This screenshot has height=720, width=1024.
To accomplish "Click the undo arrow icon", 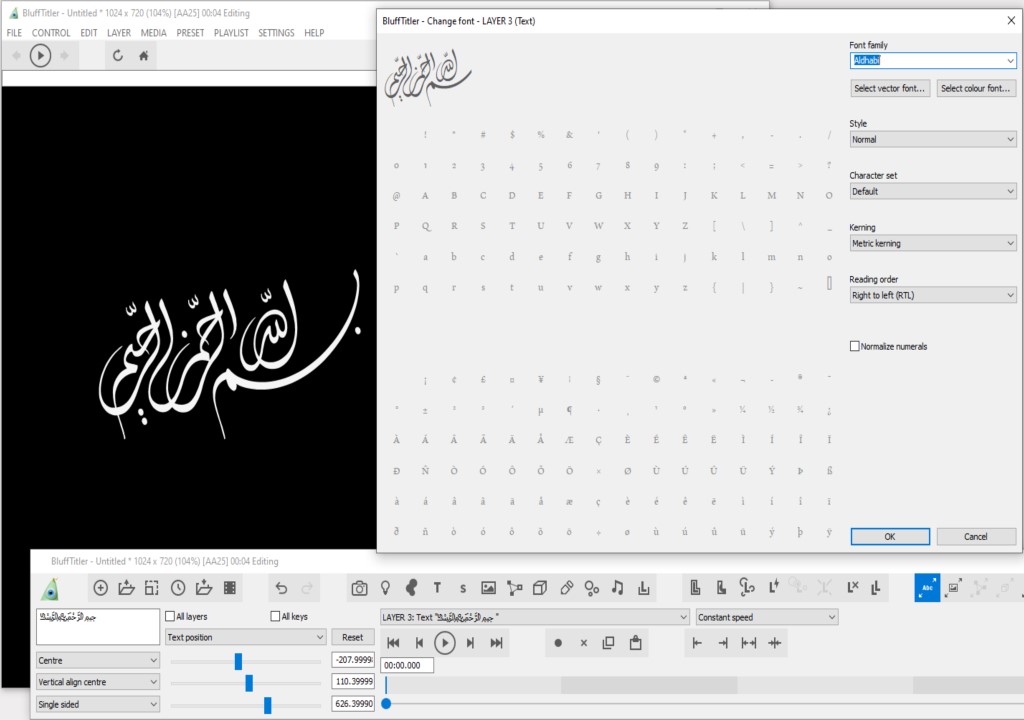I will tap(281, 588).
